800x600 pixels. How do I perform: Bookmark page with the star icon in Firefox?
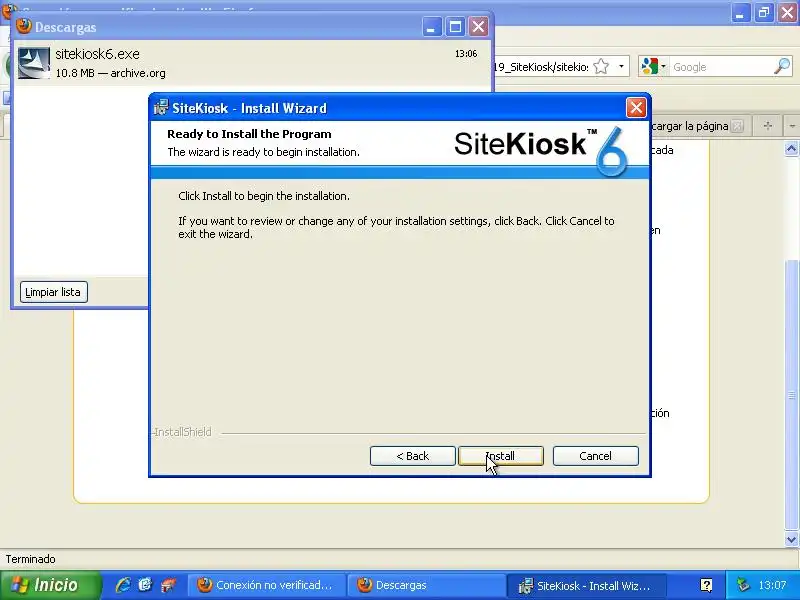click(602, 66)
